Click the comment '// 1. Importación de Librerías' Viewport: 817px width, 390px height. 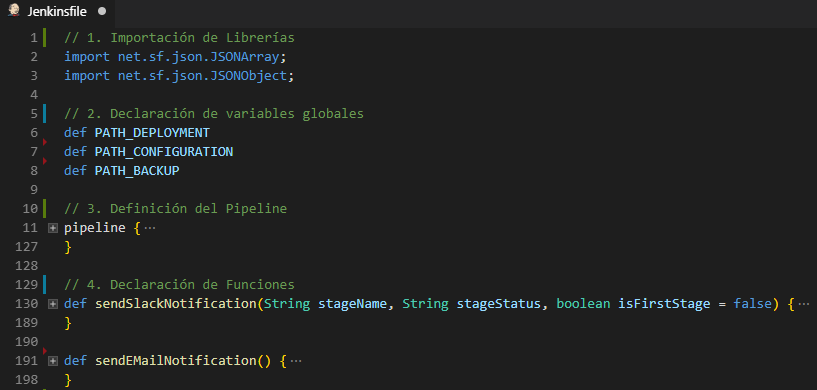179,38
